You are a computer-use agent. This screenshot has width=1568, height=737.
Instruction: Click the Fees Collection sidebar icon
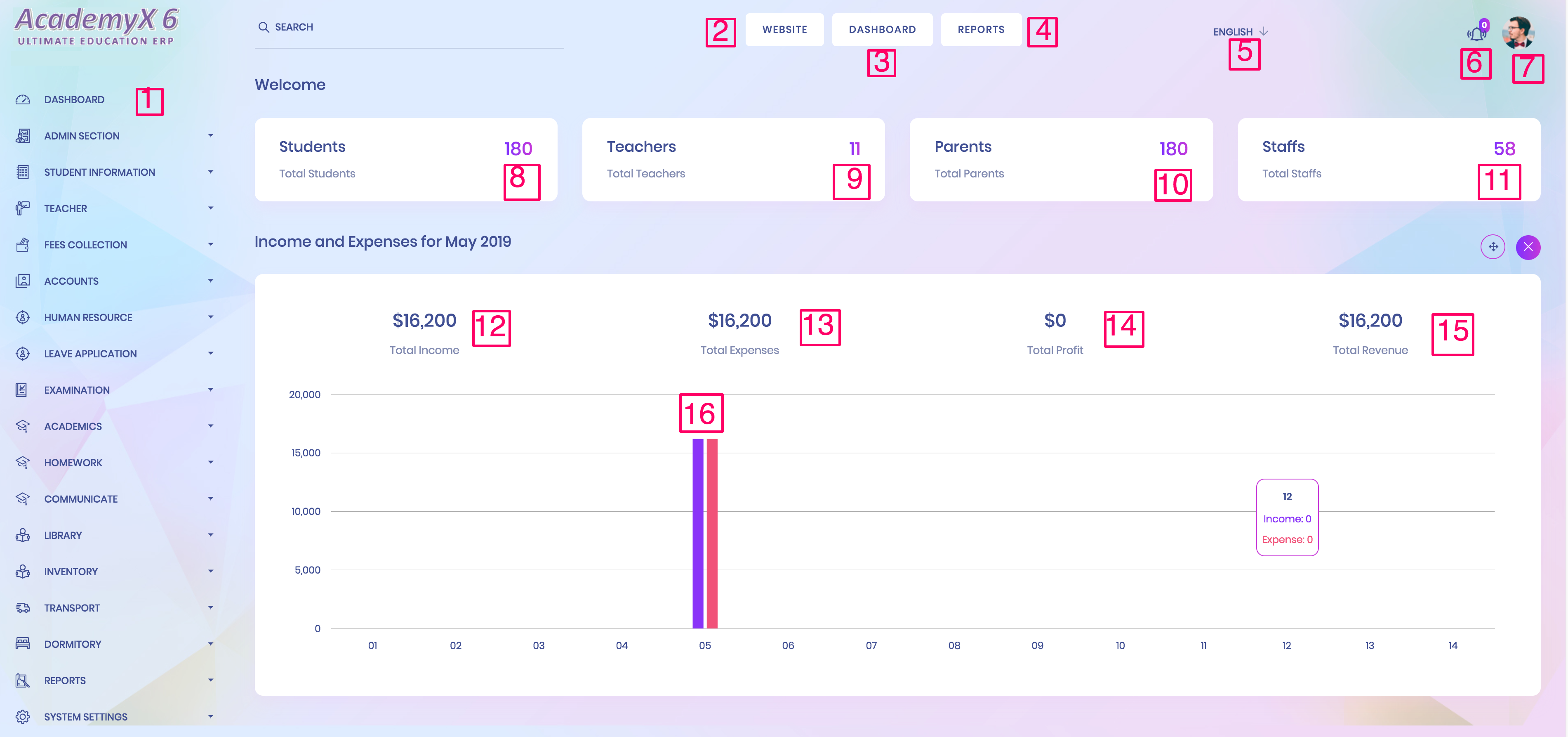click(23, 245)
